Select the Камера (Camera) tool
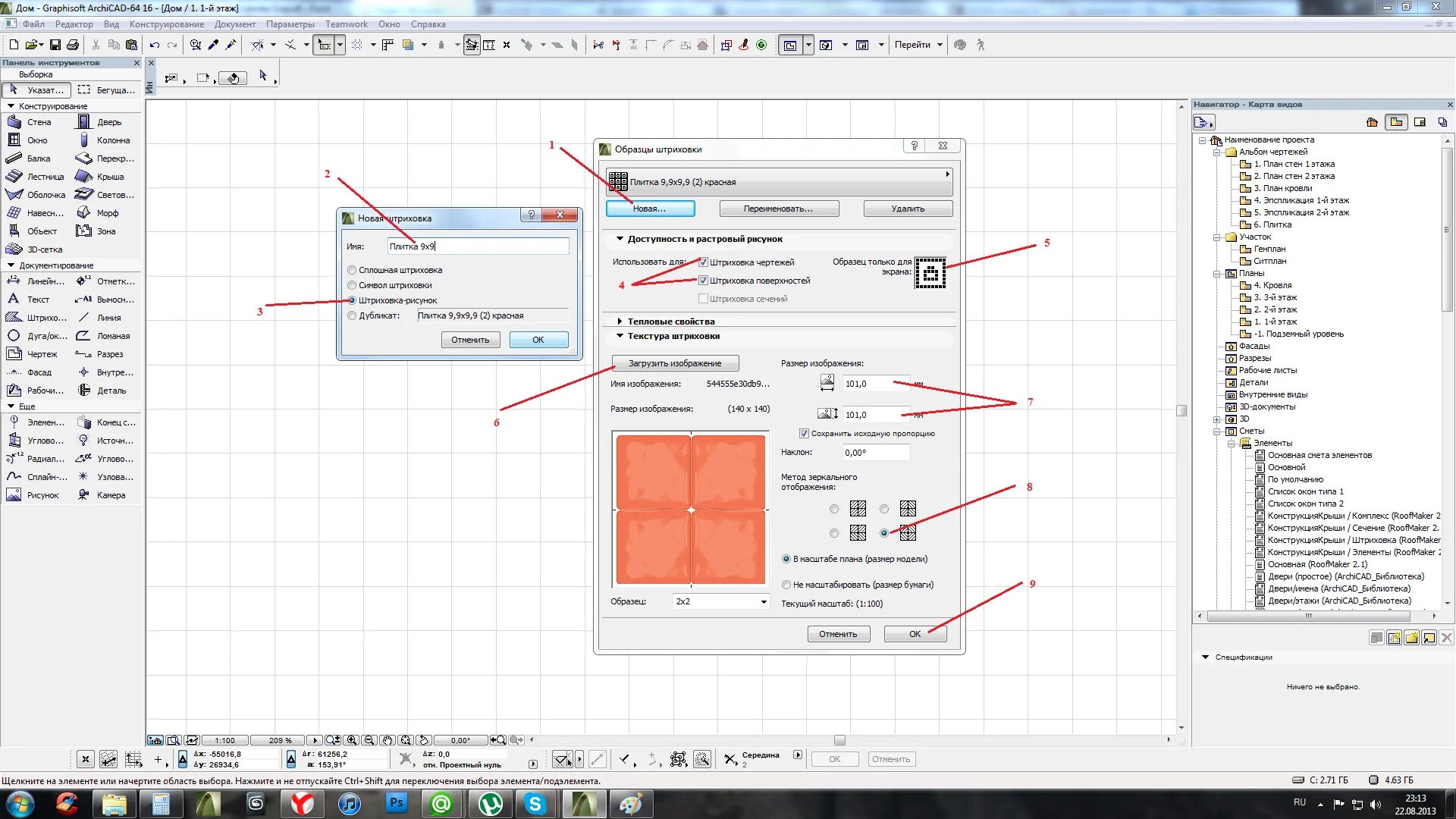The width and height of the screenshot is (1456, 819). (x=101, y=495)
